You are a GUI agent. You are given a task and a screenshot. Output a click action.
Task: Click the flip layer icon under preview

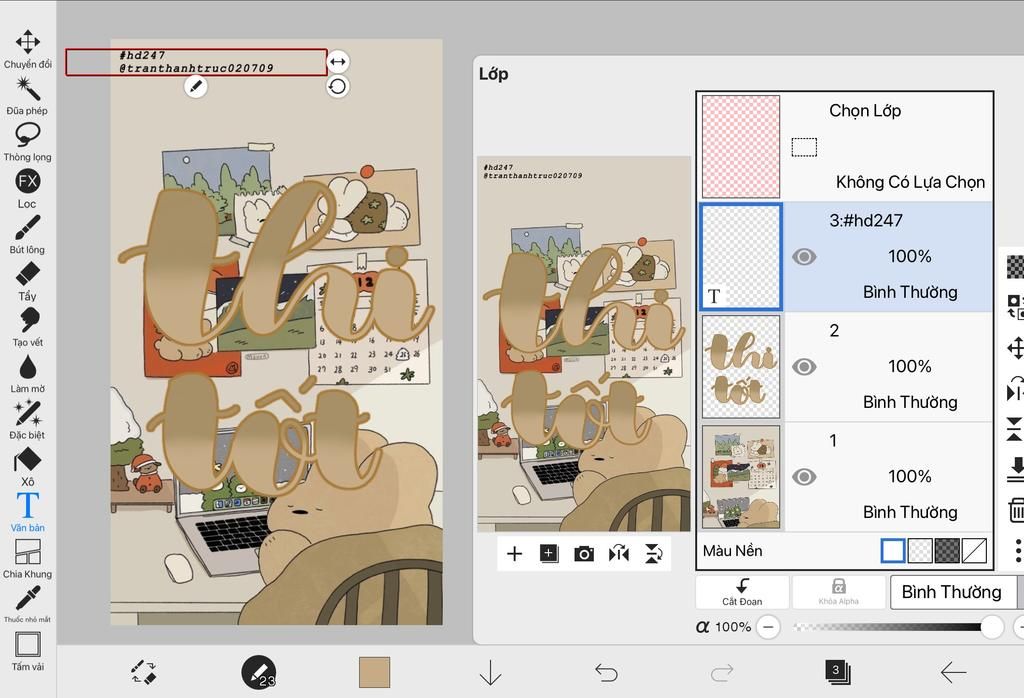point(618,554)
